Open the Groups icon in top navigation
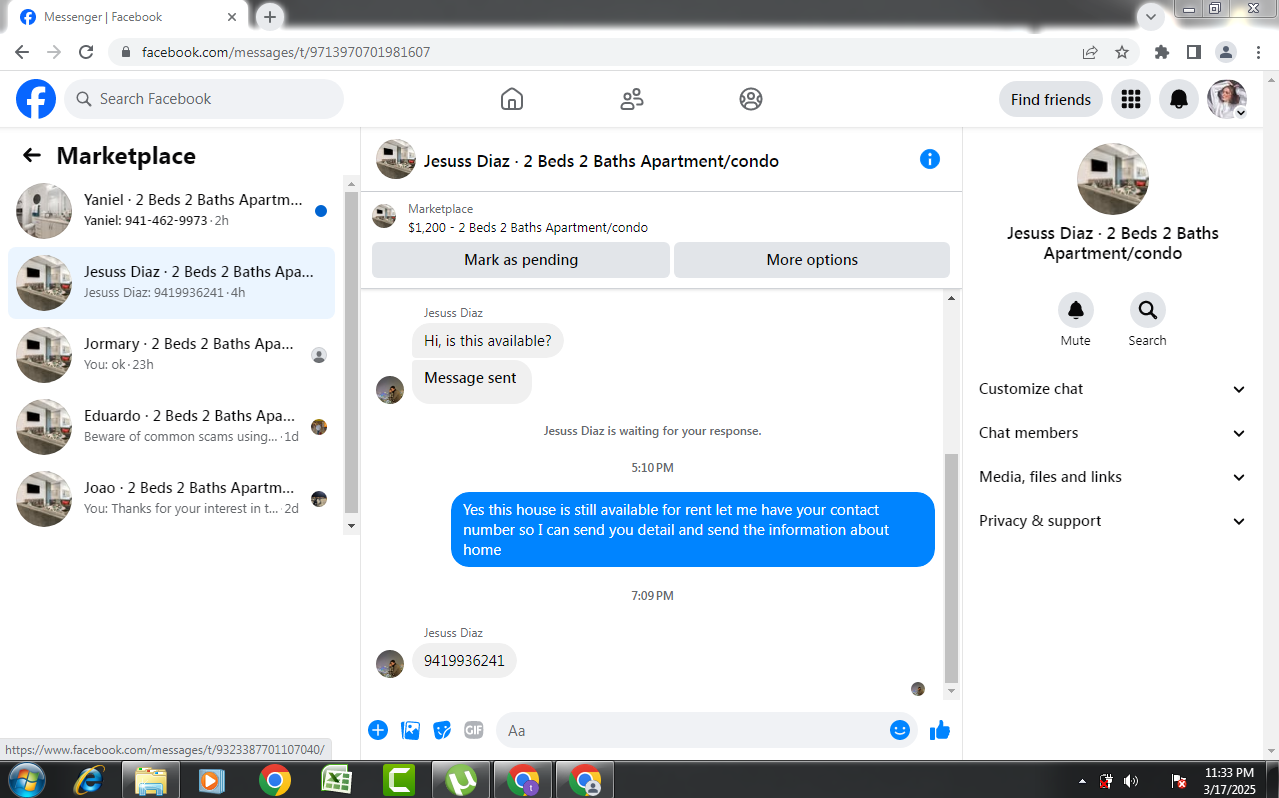 751,99
